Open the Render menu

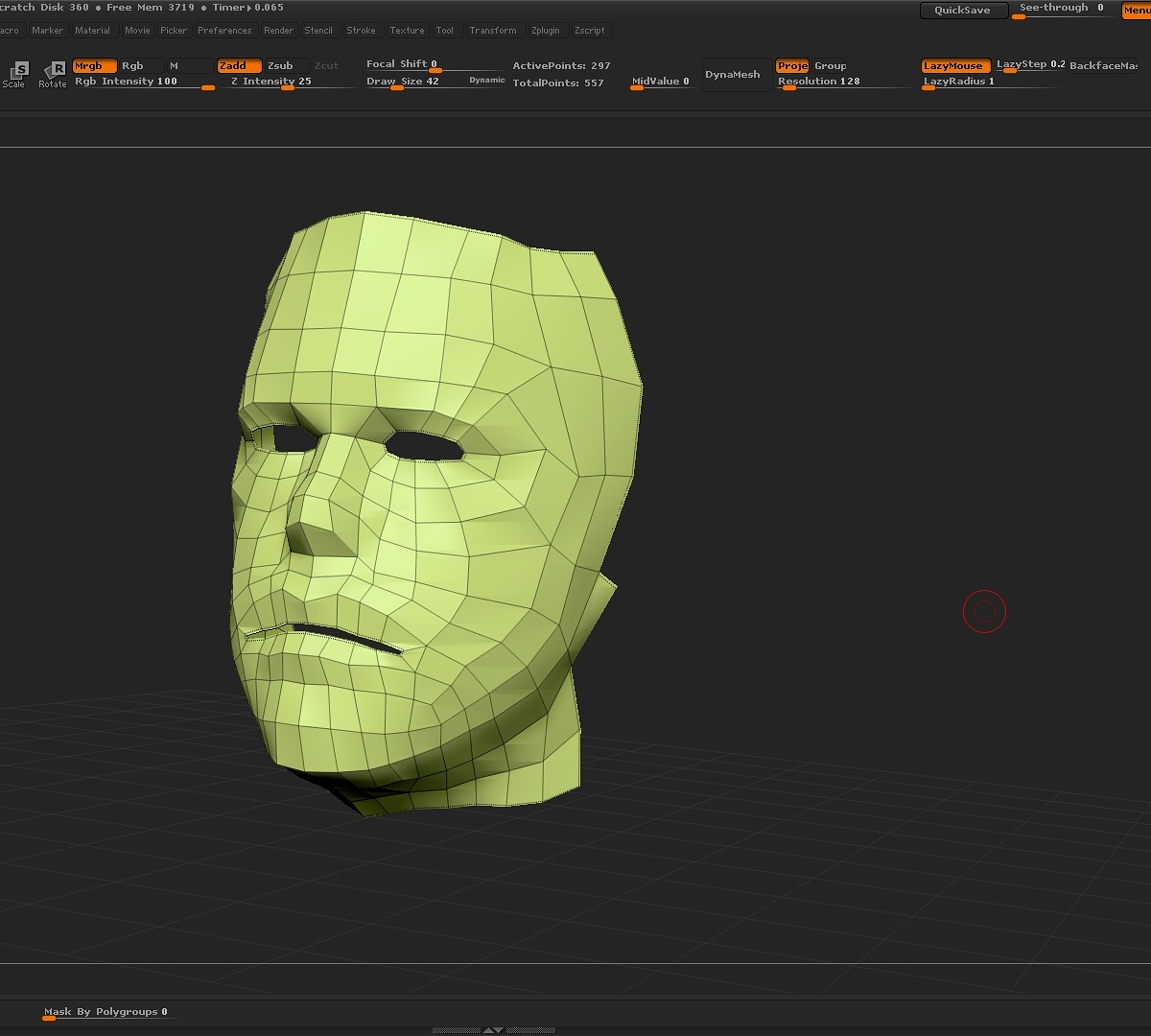click(278, 31)
